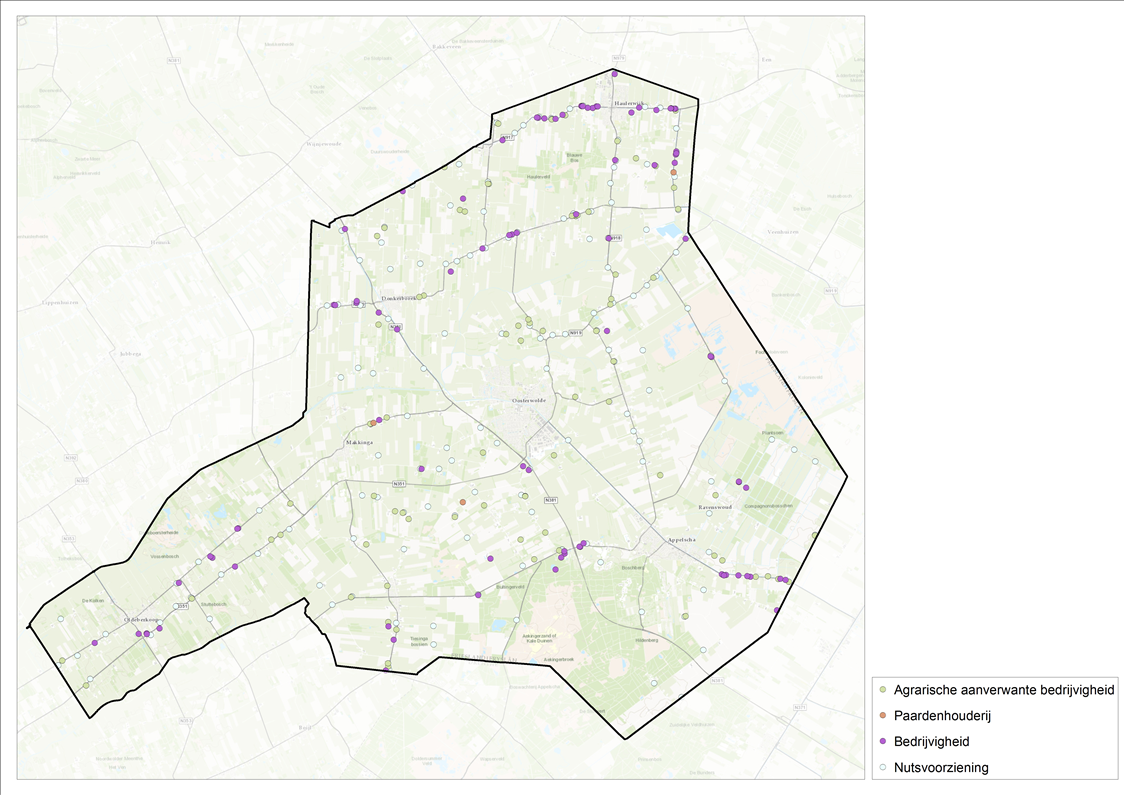Viewport: 1124px width, 795px height.
Task: Click the central N351 road shield near Makkinga
Action: pyautogui.click(x=399, y=485)
